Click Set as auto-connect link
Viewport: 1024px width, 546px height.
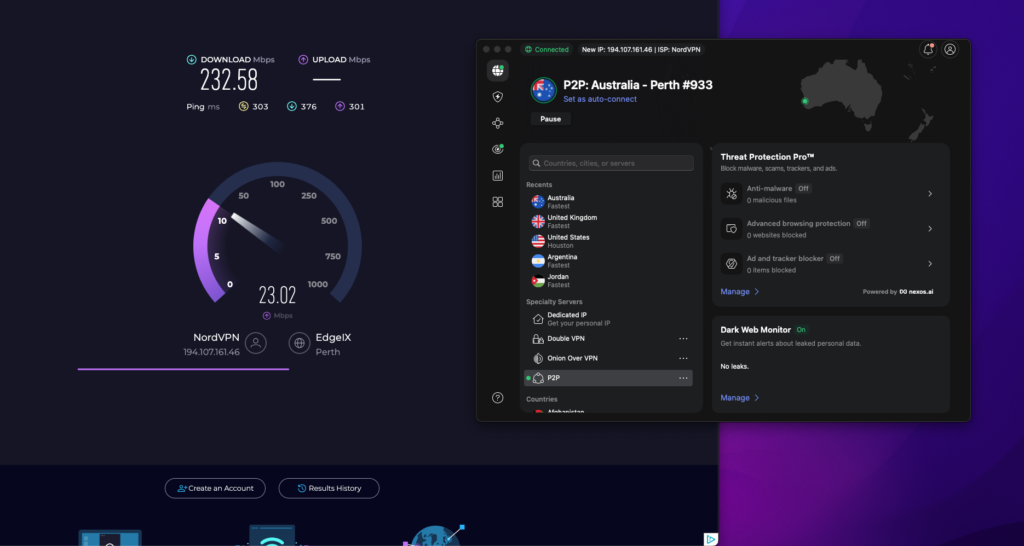(600, 99)
